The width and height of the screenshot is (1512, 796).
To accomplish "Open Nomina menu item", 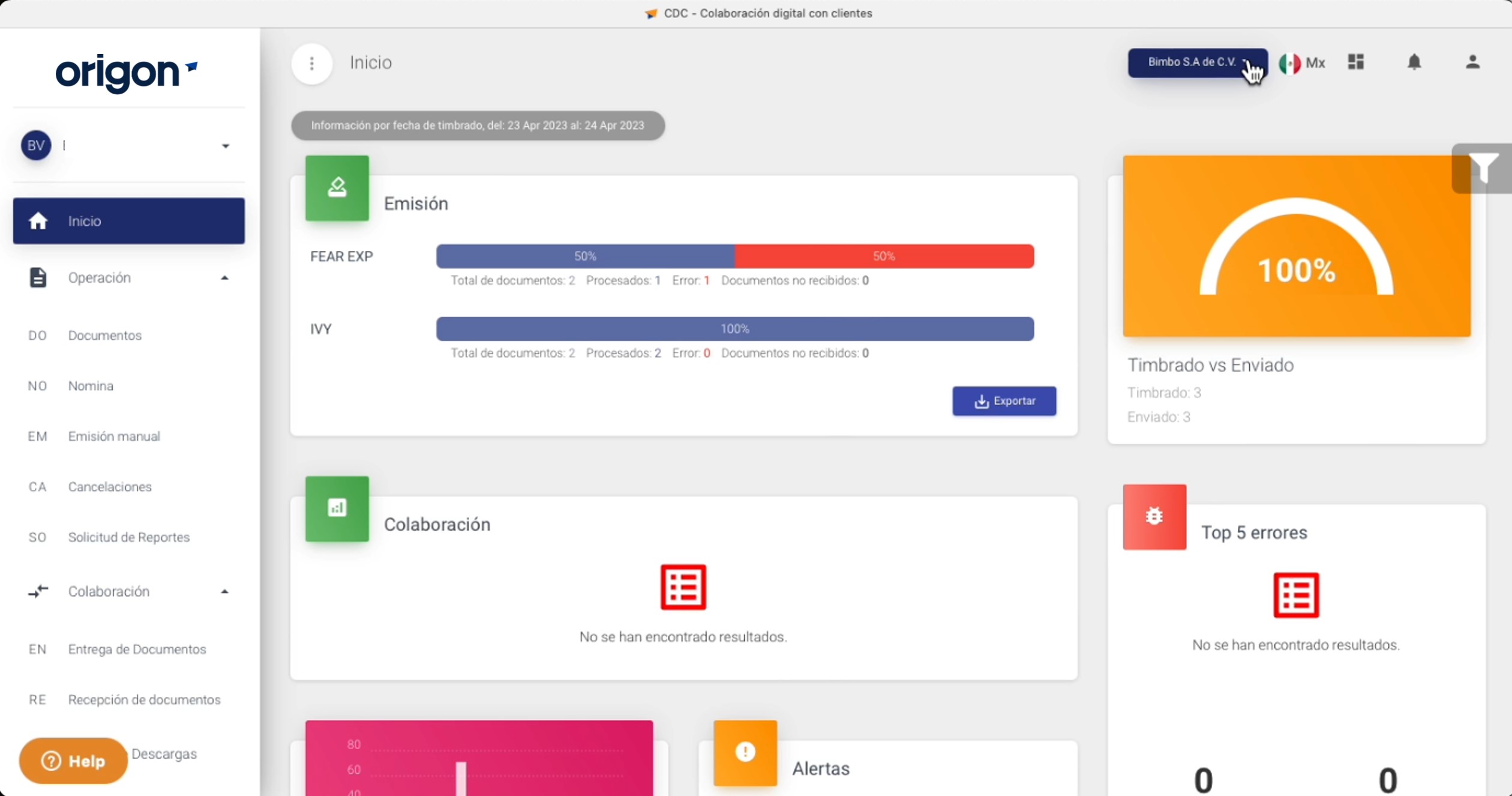I will click(x=91, y=385).
